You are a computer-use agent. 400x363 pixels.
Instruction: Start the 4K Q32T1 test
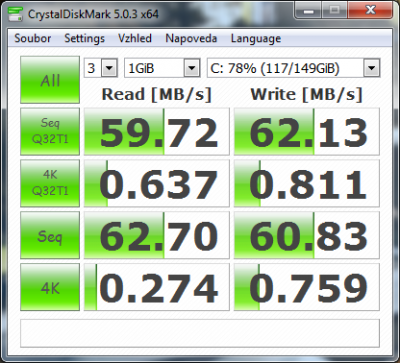(50, 183)
